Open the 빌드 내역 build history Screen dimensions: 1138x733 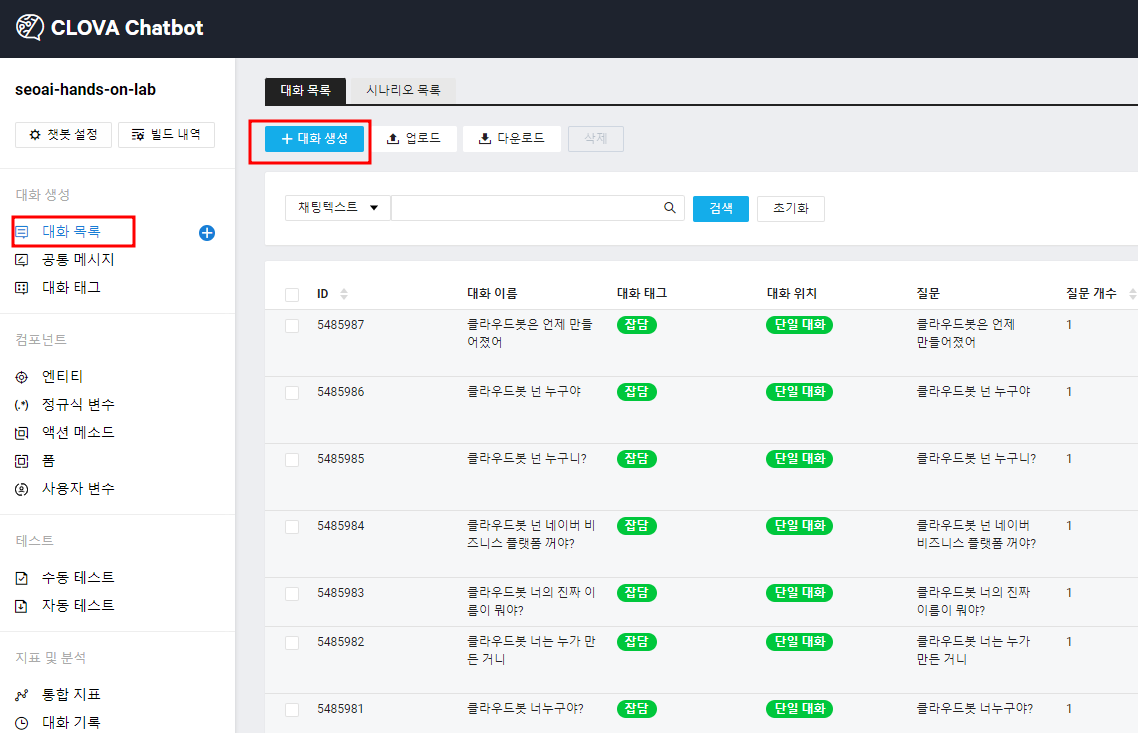(166, 134)
